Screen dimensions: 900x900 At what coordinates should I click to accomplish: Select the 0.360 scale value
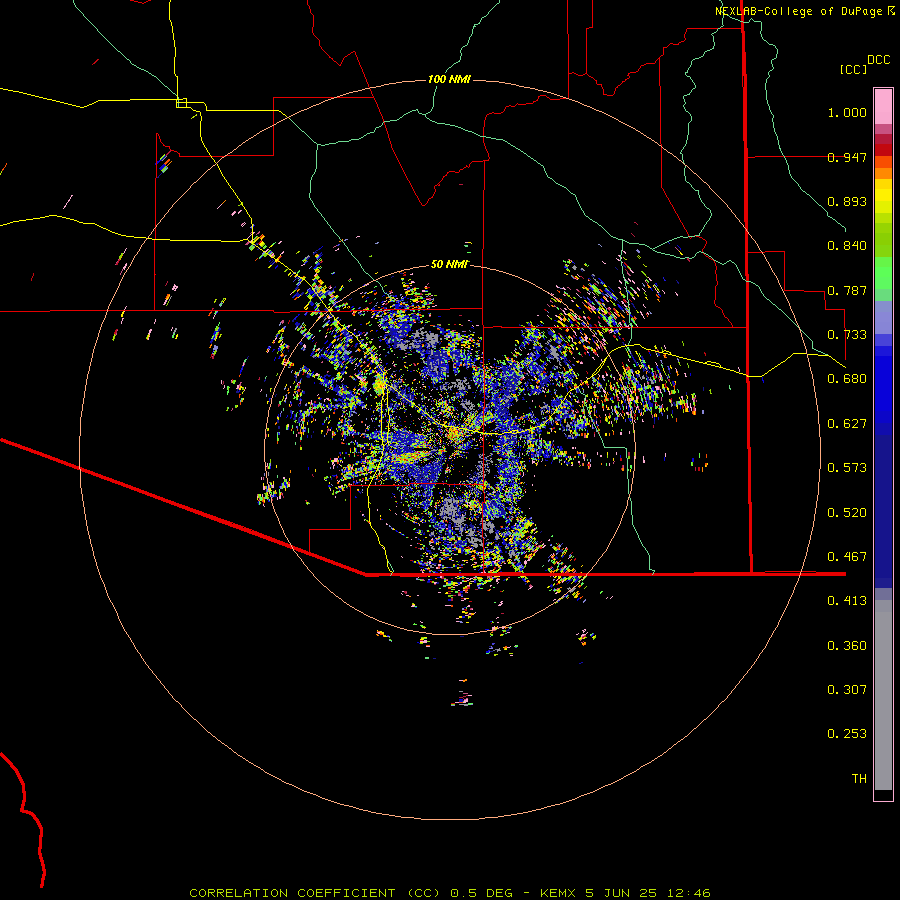(x=847, y=646)
